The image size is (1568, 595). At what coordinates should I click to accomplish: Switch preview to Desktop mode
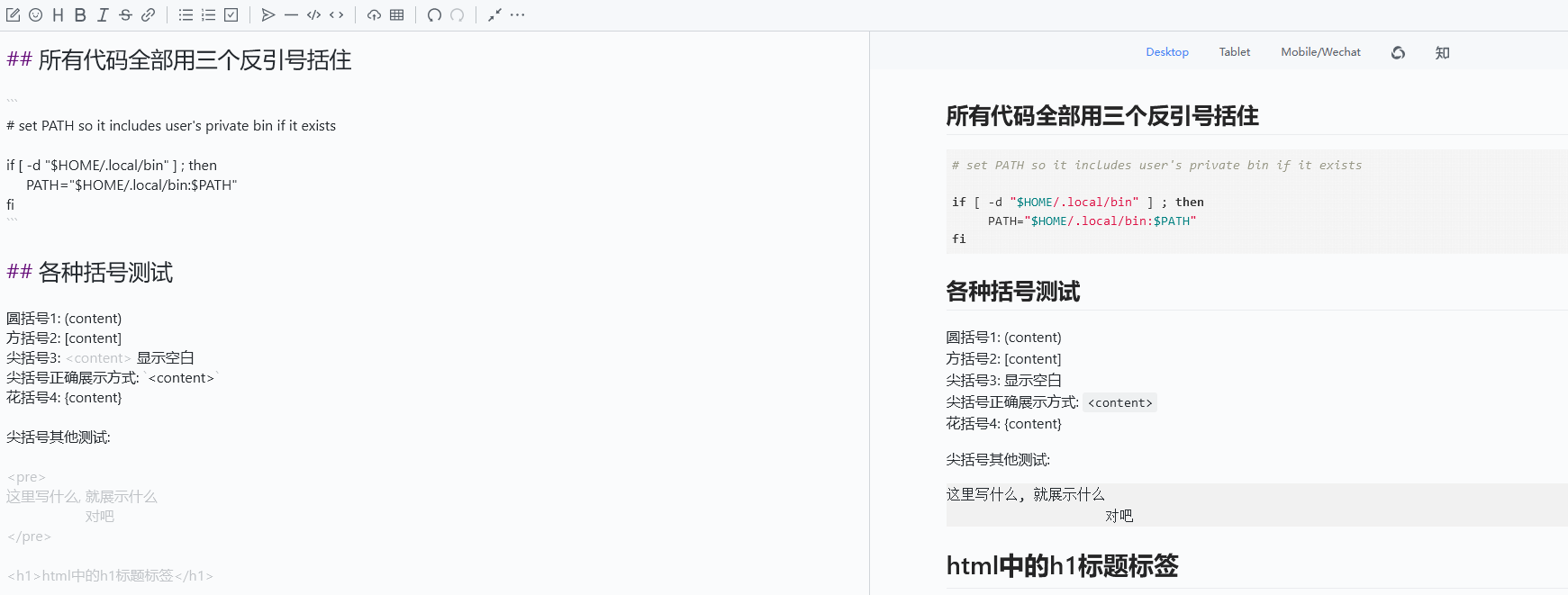pyautogui.click(x=1167, y=52)
